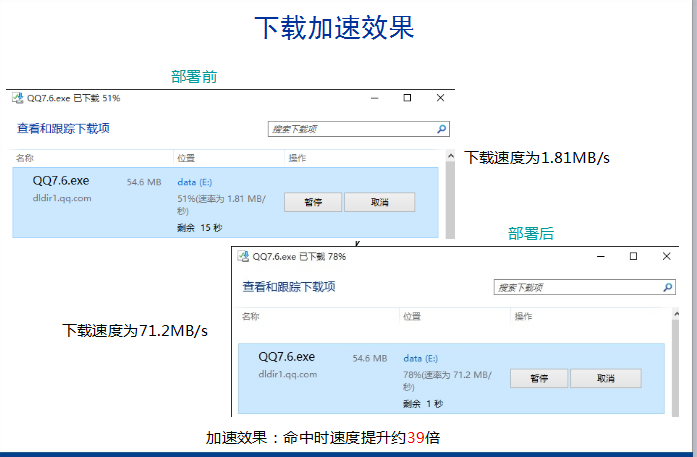Minimize the 51% download window

(375, 98)
